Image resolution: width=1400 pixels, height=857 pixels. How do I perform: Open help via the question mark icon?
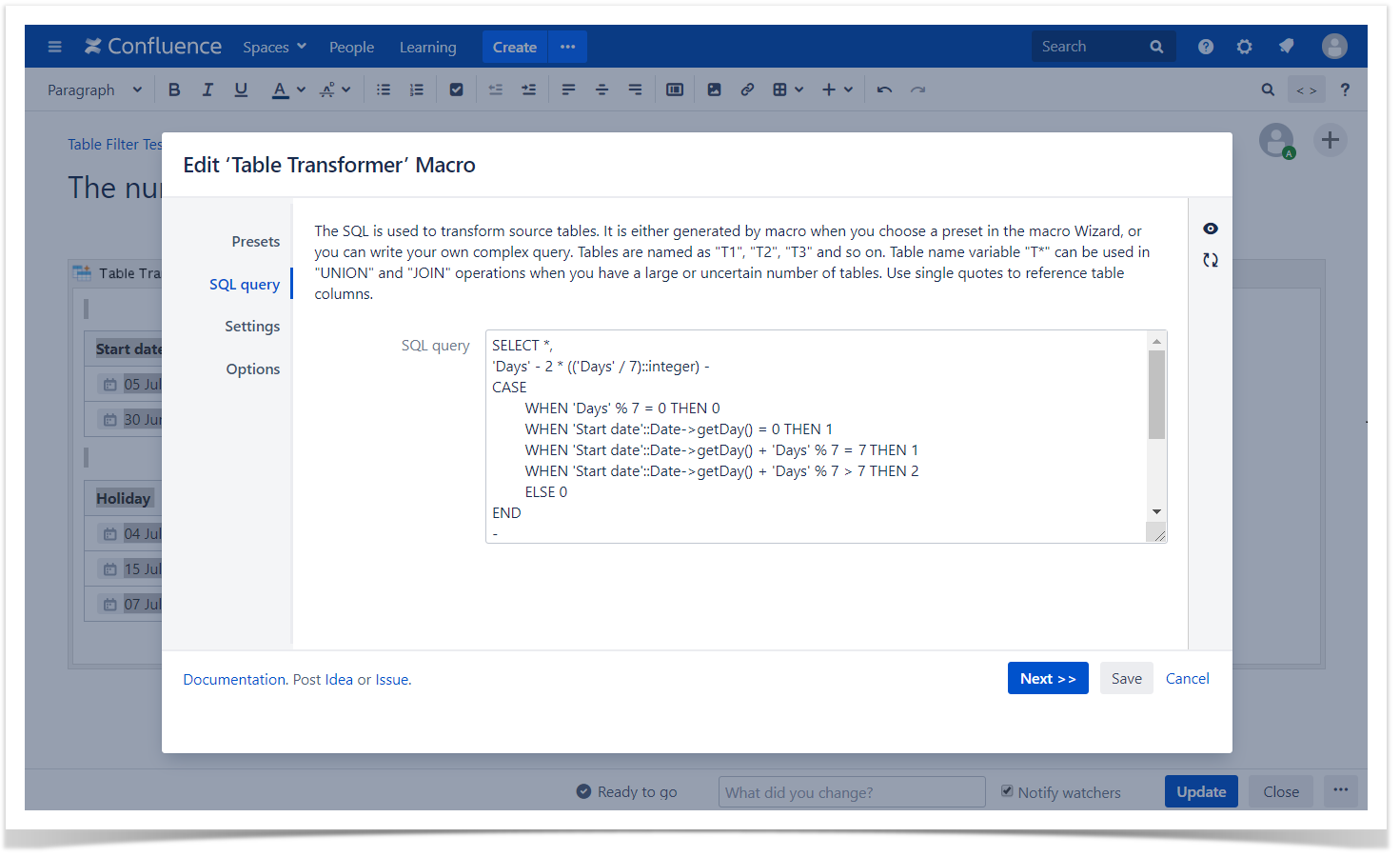[1206, 47]
